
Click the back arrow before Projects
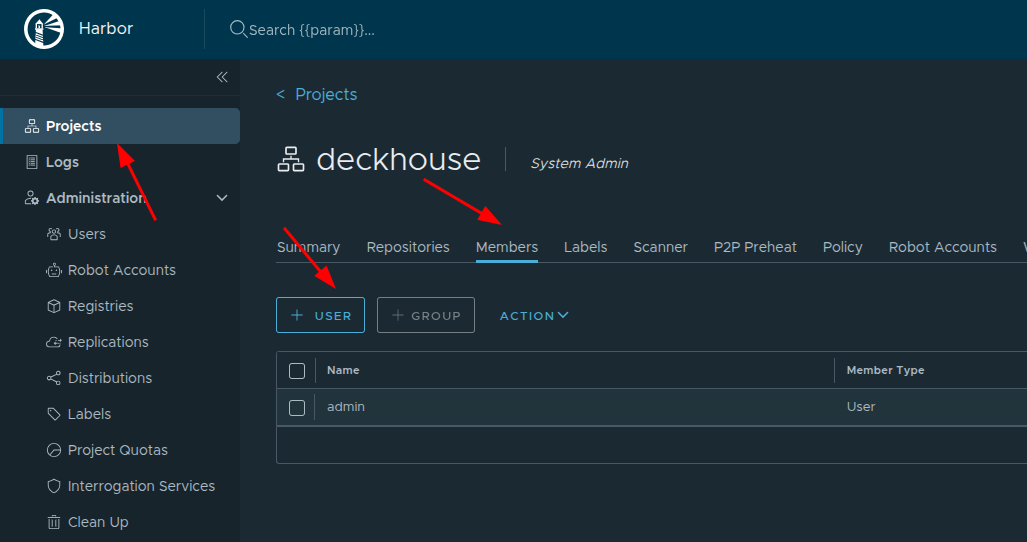click(280, 94)
